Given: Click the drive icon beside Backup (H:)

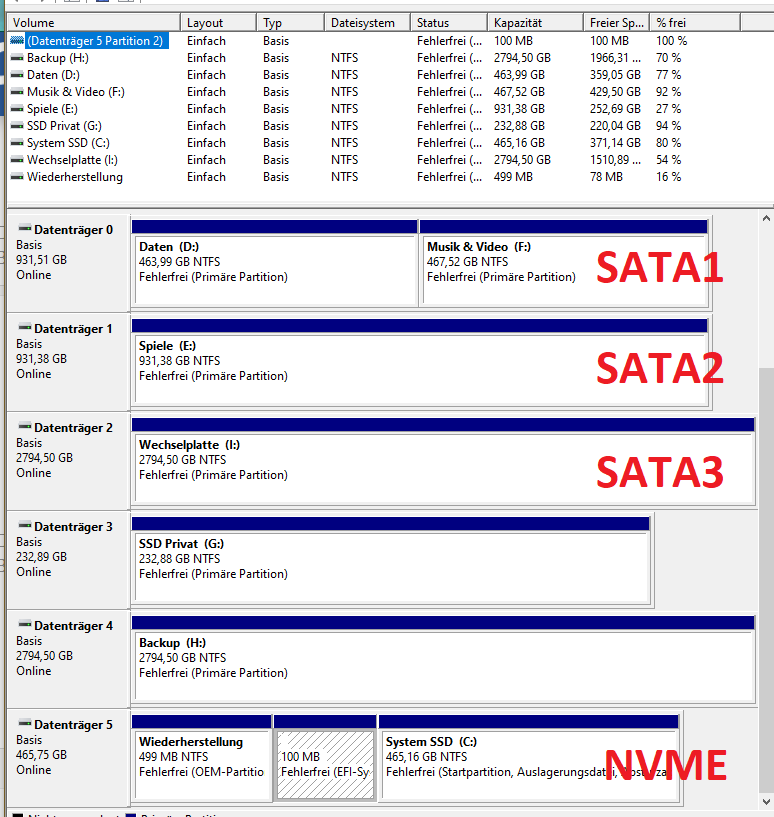Looking at the screenshot, I should [x=17, y=58].
